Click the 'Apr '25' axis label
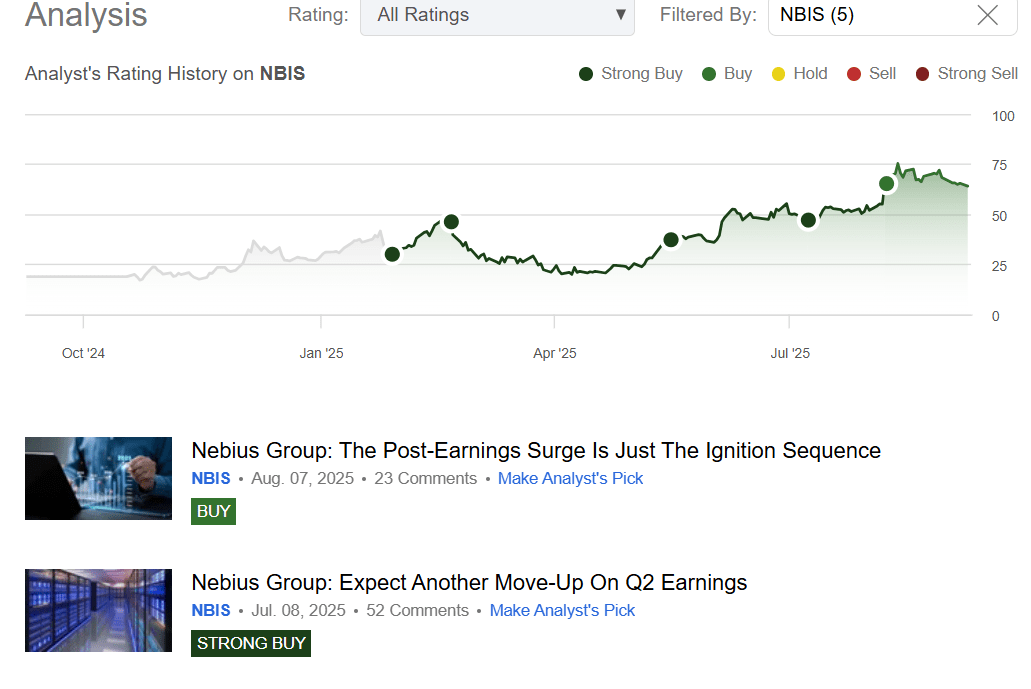 pos(555,353)
